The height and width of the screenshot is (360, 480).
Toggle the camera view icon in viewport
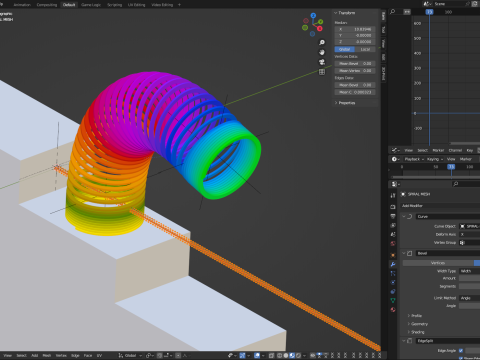coord(322,62)
